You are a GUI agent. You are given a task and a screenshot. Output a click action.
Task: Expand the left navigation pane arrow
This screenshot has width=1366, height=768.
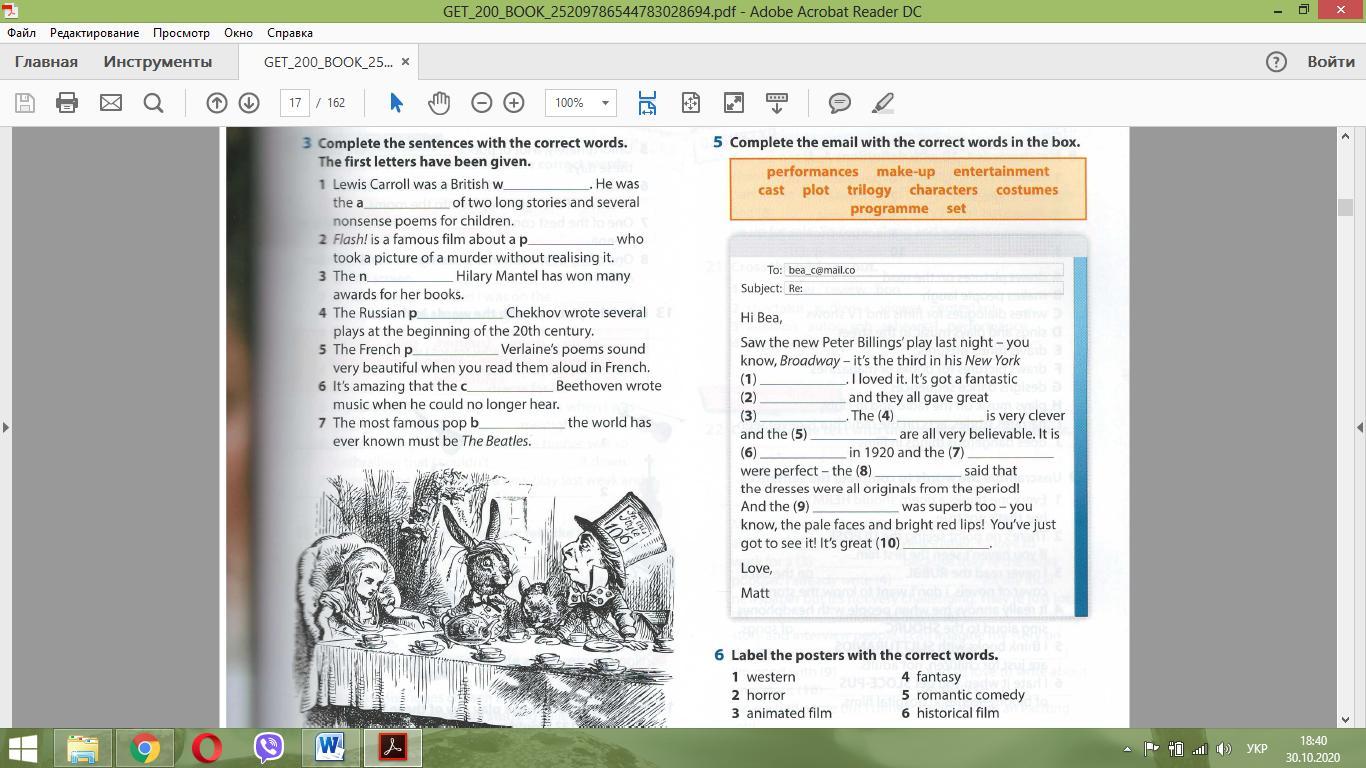(6, 427)
